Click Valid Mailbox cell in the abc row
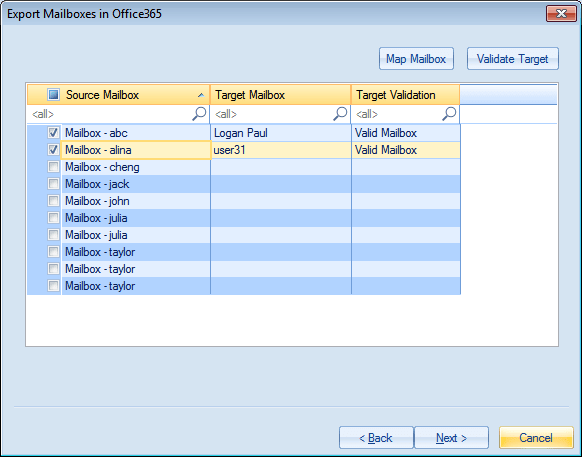 (x=406, y=133)
